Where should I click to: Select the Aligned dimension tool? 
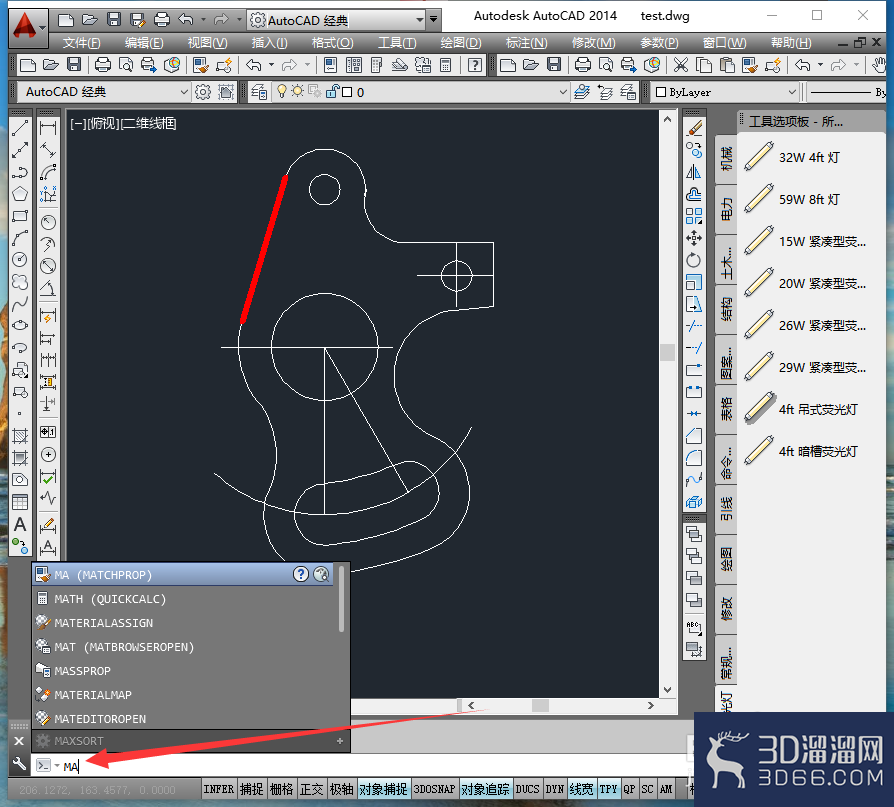(48, 150)
